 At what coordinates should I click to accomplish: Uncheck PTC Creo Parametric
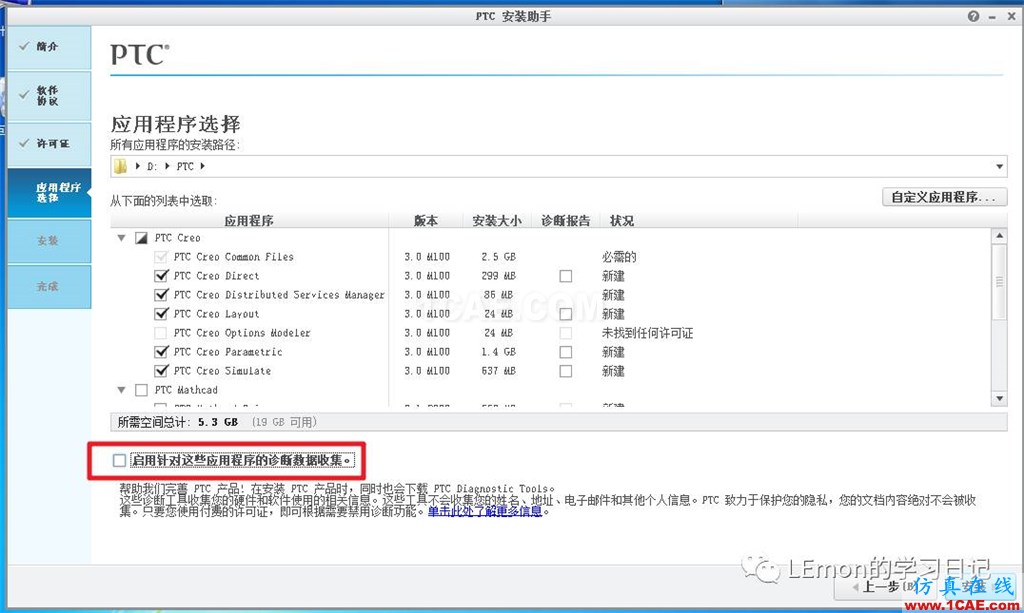(161, 352)
